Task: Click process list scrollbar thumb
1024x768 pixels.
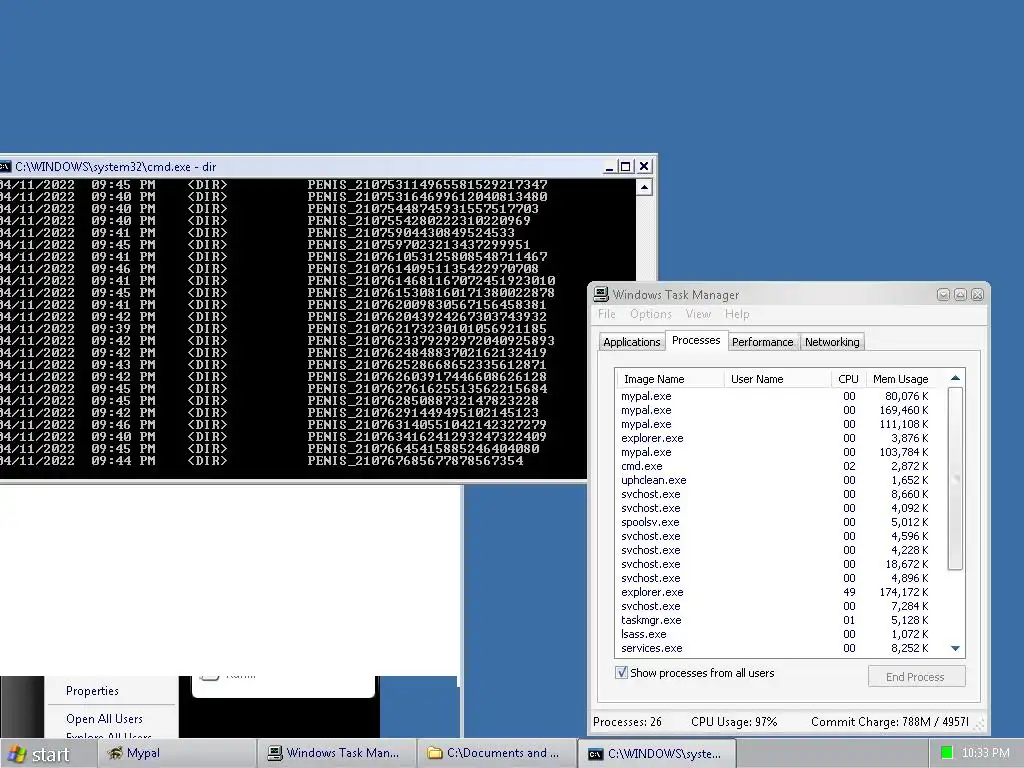Action: point(955,479)
